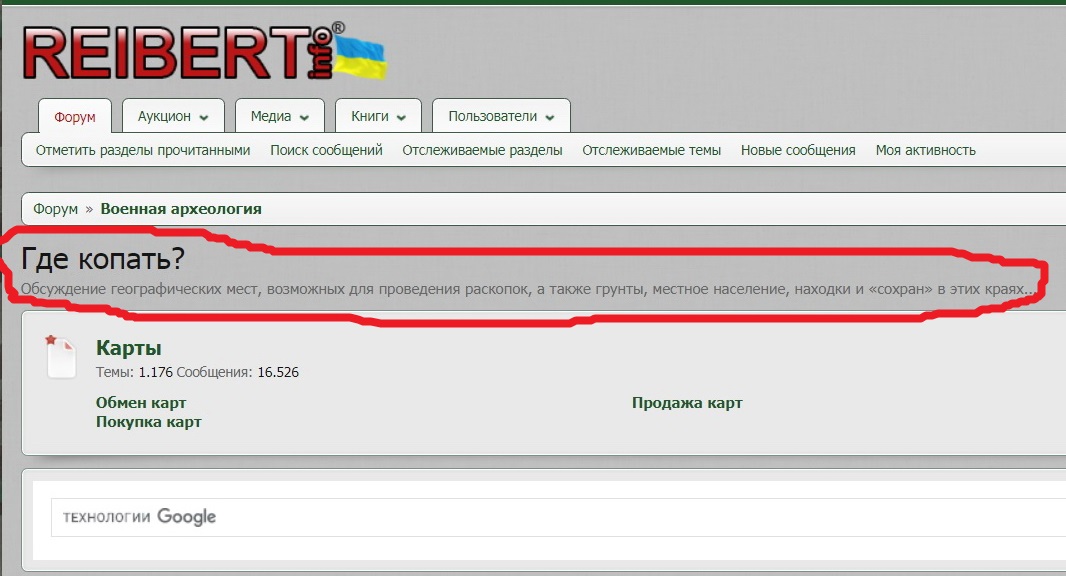Open Отслеживаемые разделы
The height and width of the screenshot is (576, 1066).
[x=482, y=150]
